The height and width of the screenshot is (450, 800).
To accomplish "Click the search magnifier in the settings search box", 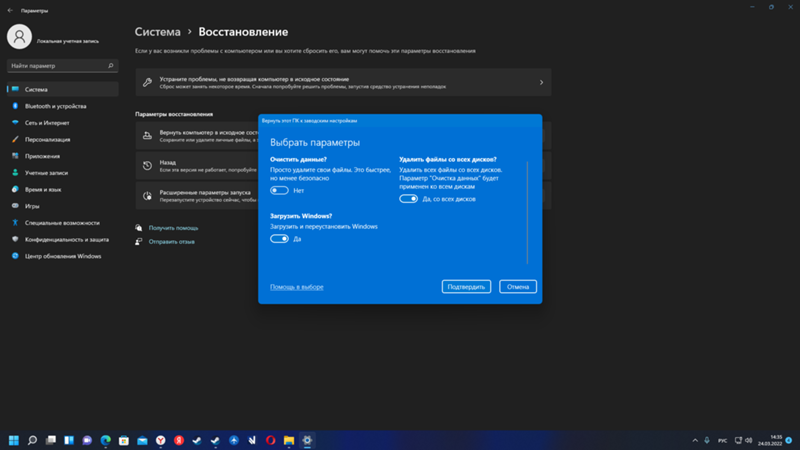I will 110,66.
